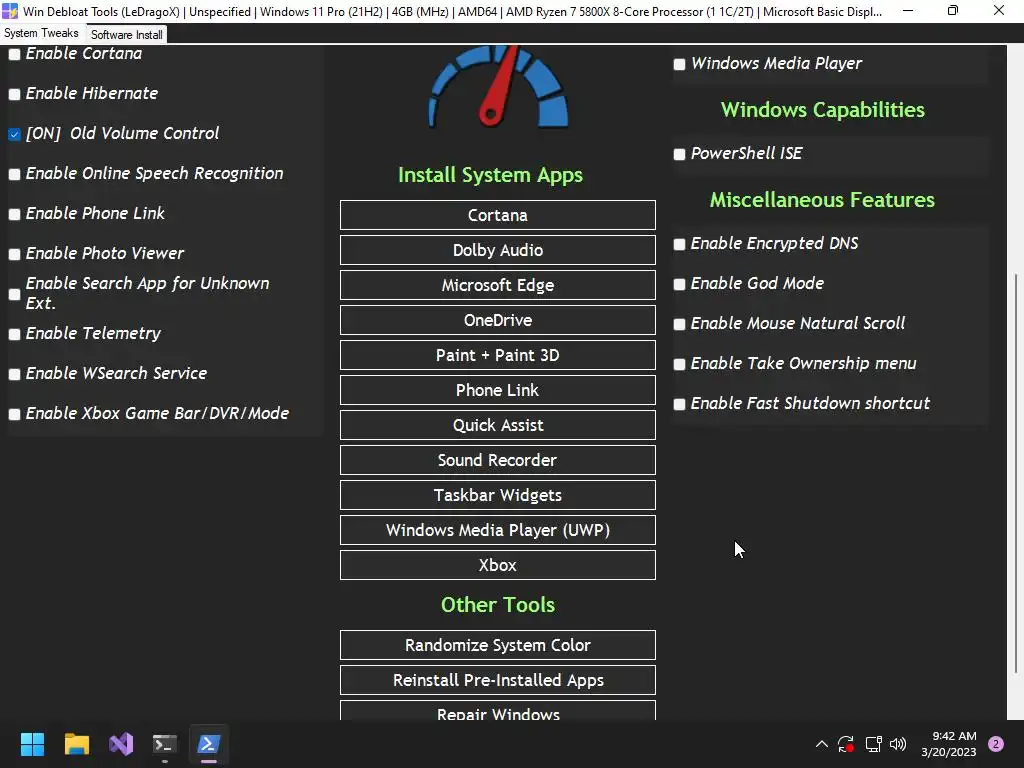Enable Encrypted DNS checkbox
The width and height of the screenshot is (1024, 768).
[x=679, y=244]
